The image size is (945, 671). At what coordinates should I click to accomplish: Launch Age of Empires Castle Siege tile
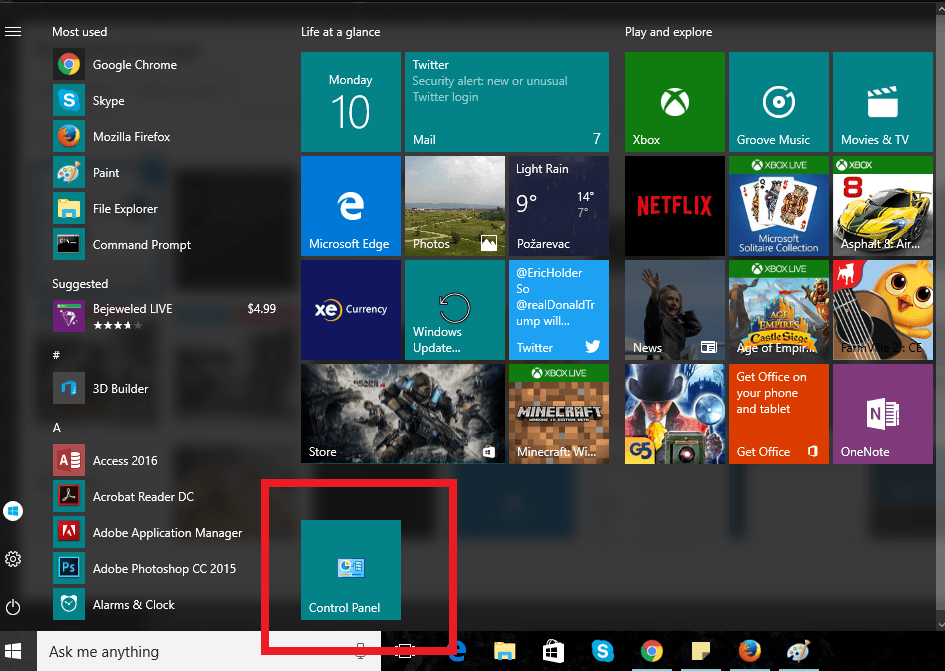[x=779, y=310]
